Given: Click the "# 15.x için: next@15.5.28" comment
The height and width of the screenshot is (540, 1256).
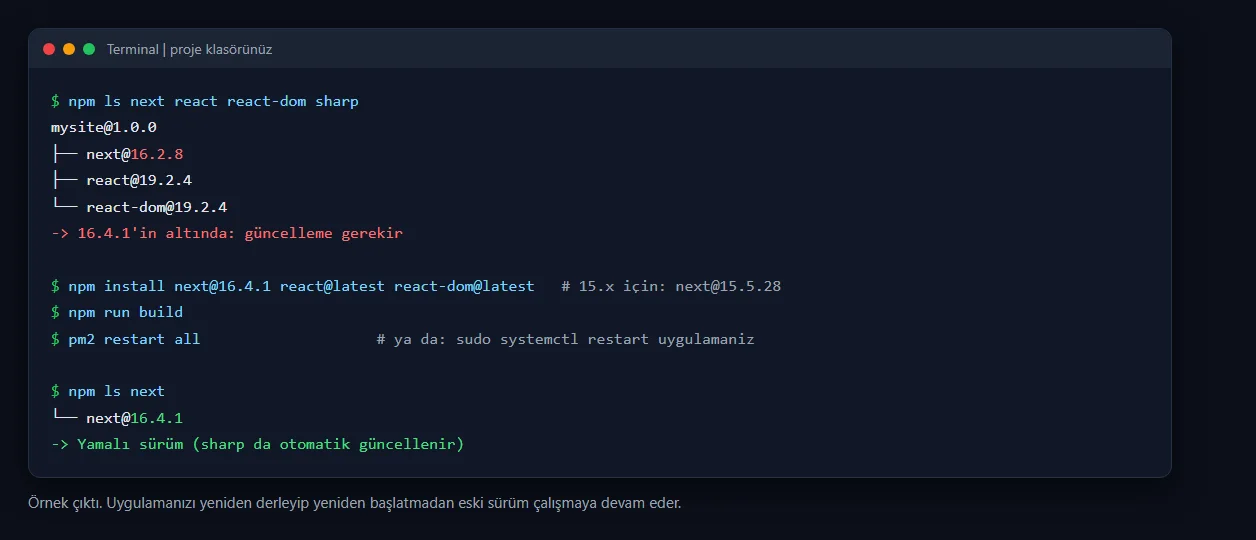Looking at the screenshot, I should tap(671, 286).
